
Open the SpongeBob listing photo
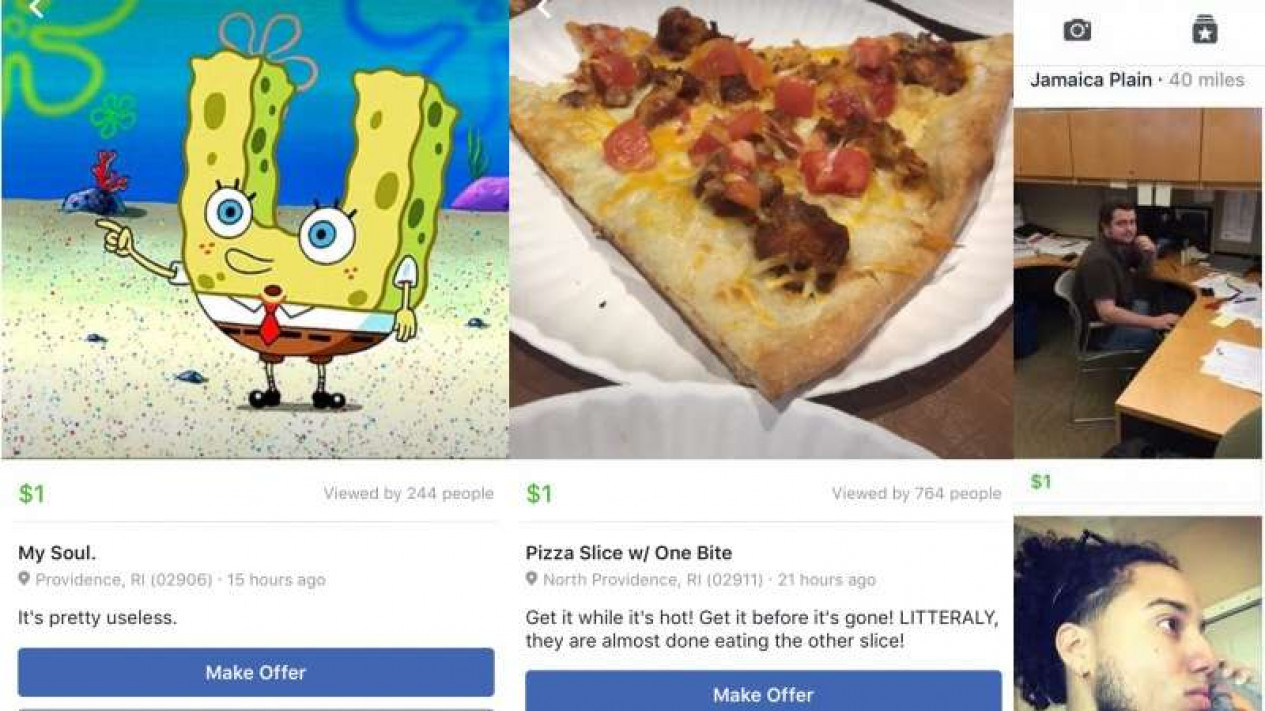click(x=255, y=229)
